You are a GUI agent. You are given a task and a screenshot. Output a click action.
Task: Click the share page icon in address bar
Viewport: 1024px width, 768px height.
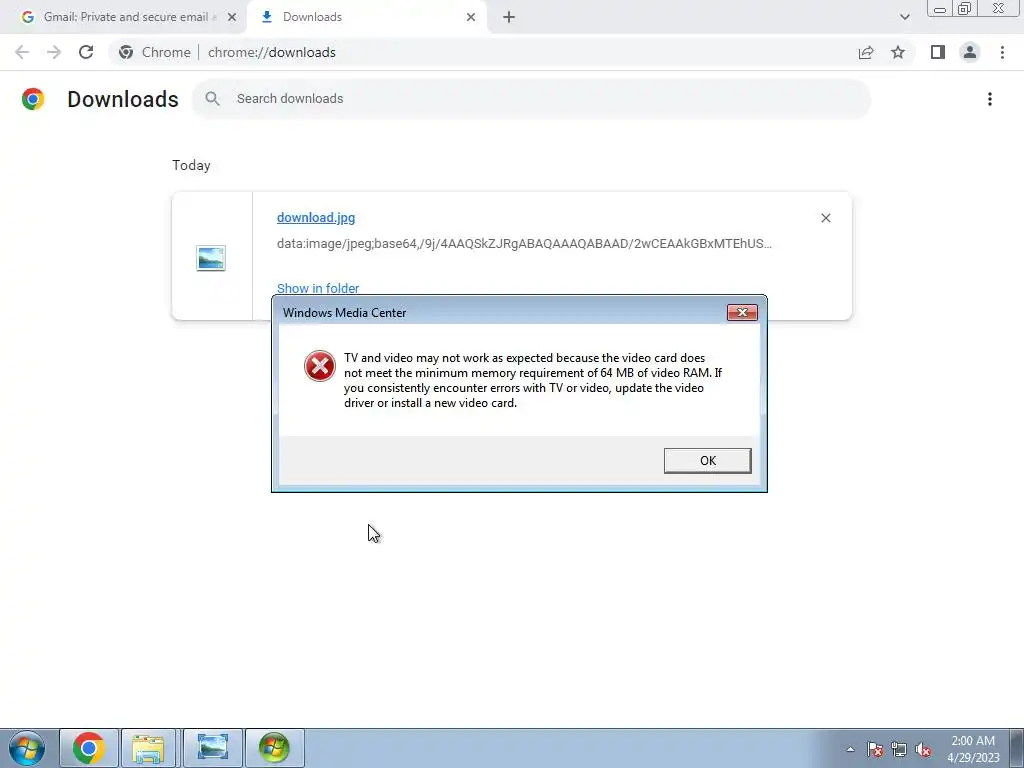[866, 52]
